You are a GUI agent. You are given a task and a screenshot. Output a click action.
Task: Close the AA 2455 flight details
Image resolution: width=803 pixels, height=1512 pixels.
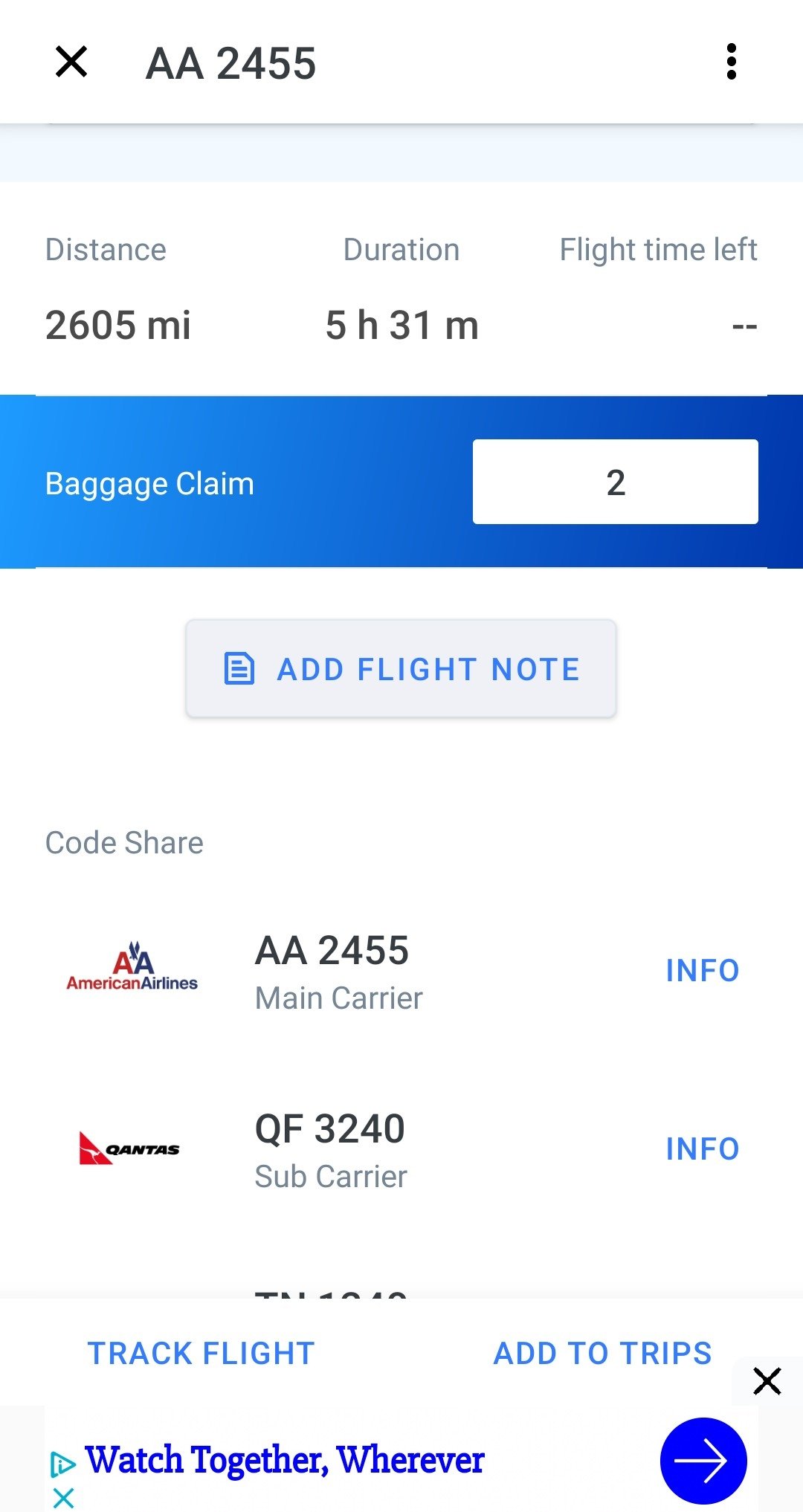pyautogui.click(x=71, y=62)
